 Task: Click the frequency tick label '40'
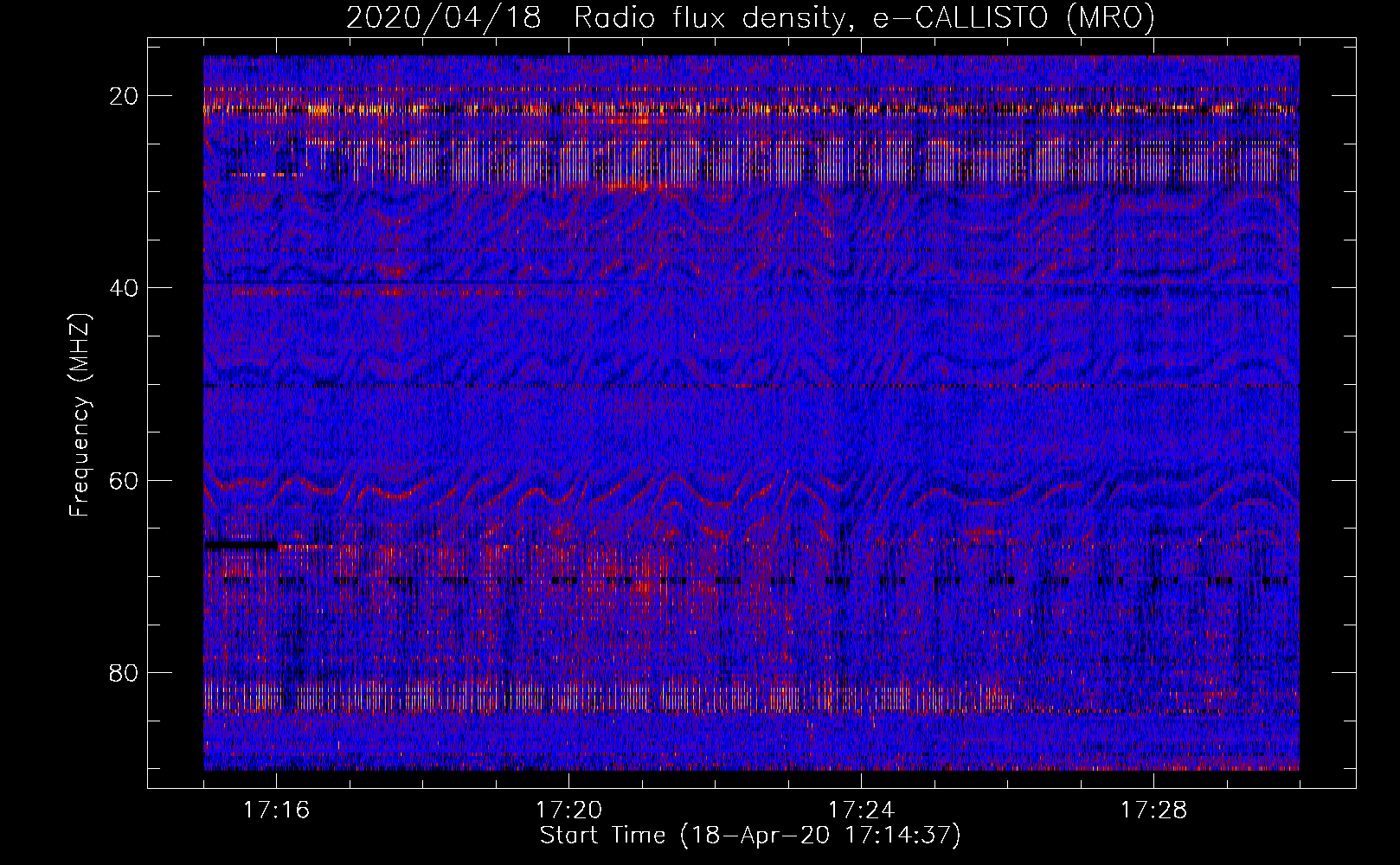(125, 287)
